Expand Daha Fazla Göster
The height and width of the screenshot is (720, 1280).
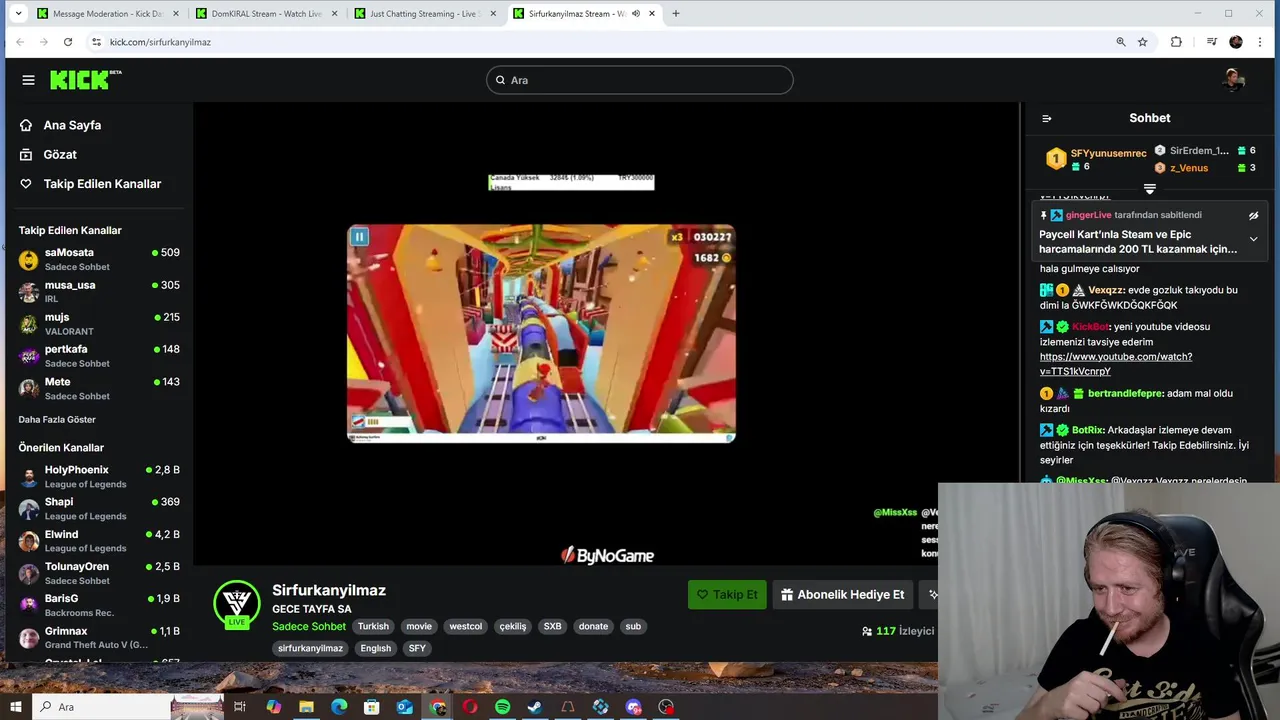tap(57, 419)
